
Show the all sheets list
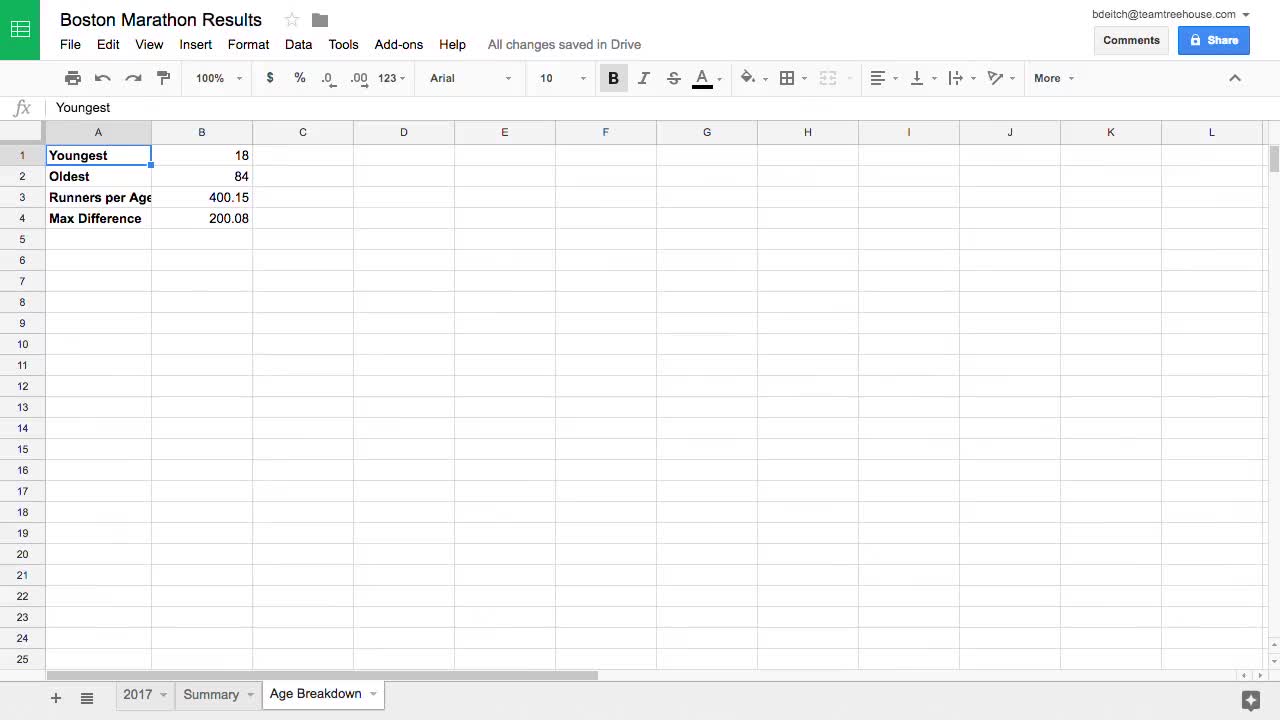pos(87,698)
